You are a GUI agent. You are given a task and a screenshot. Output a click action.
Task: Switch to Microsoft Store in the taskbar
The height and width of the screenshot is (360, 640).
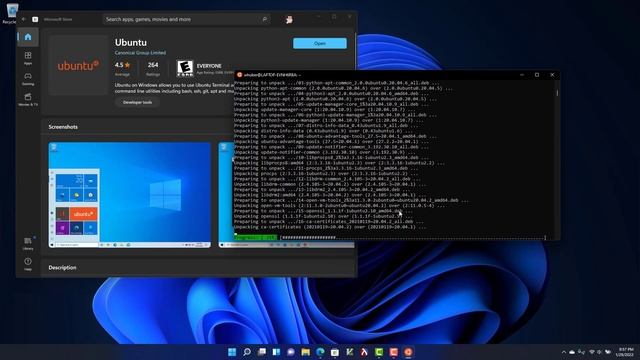pyautogui.click(x=335, y=352)
